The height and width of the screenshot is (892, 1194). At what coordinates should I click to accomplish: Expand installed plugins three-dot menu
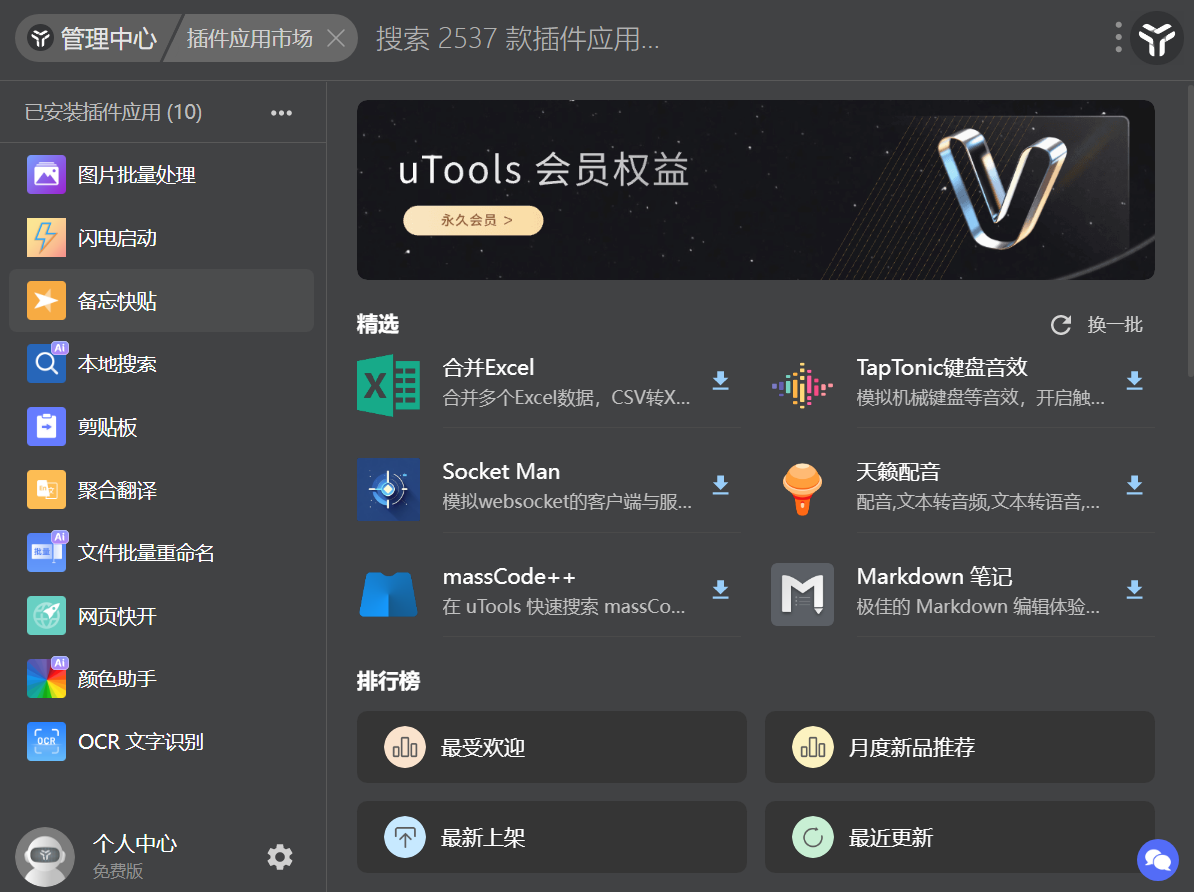(x=281, y=113)
